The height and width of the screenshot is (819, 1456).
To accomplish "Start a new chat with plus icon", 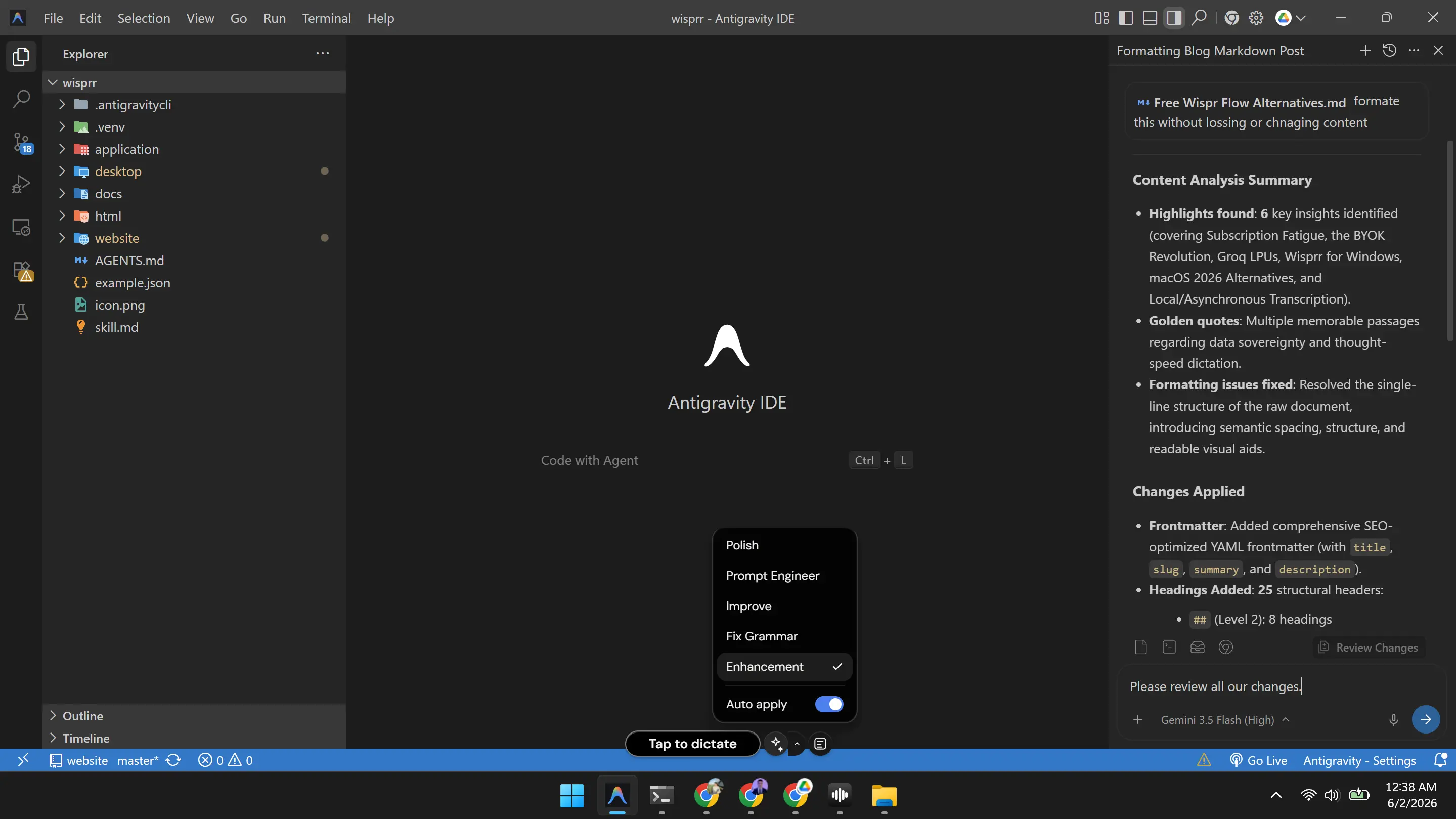I will 1365,50.
